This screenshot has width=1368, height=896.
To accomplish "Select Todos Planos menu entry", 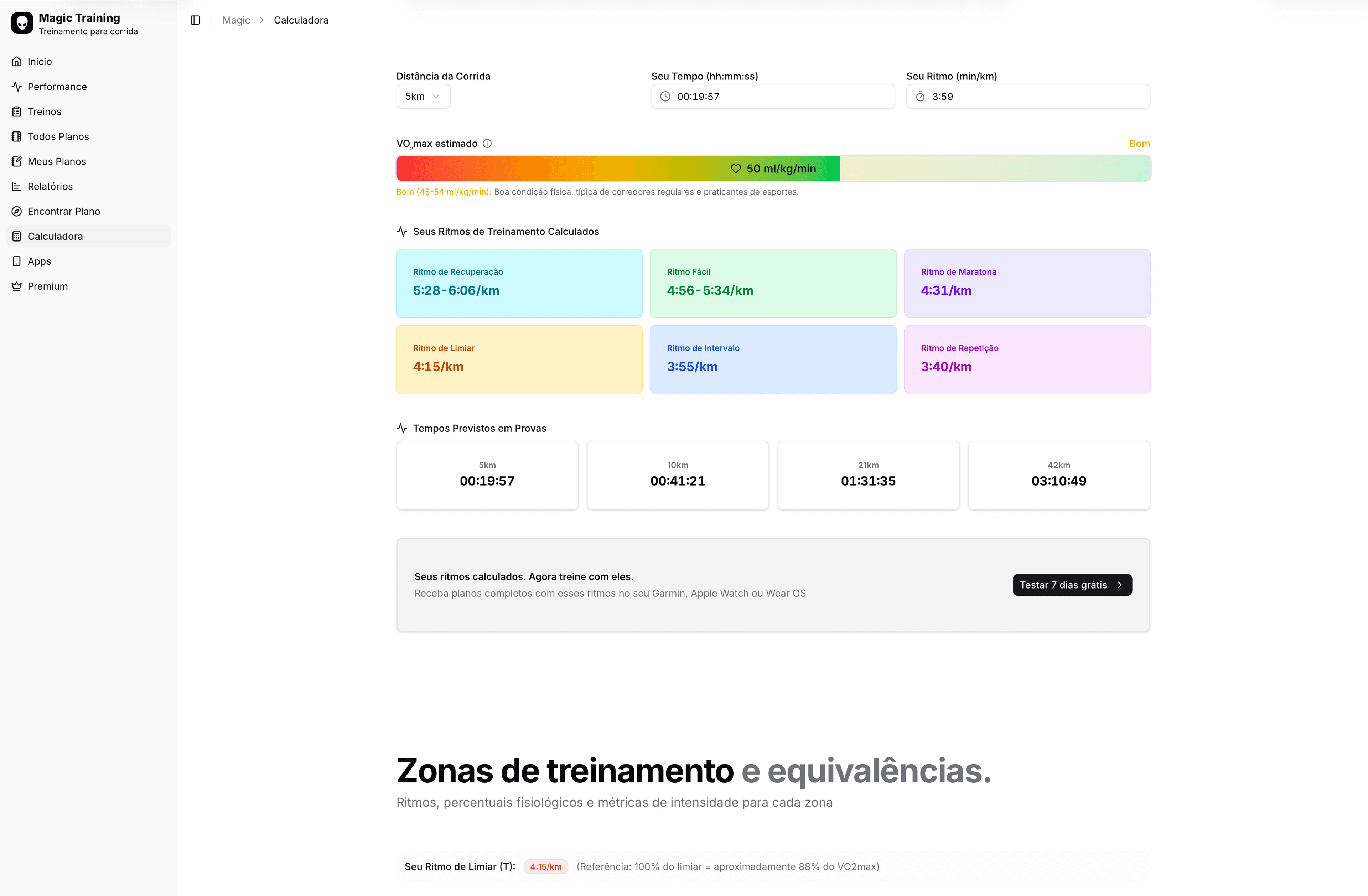I will (88, 136).
